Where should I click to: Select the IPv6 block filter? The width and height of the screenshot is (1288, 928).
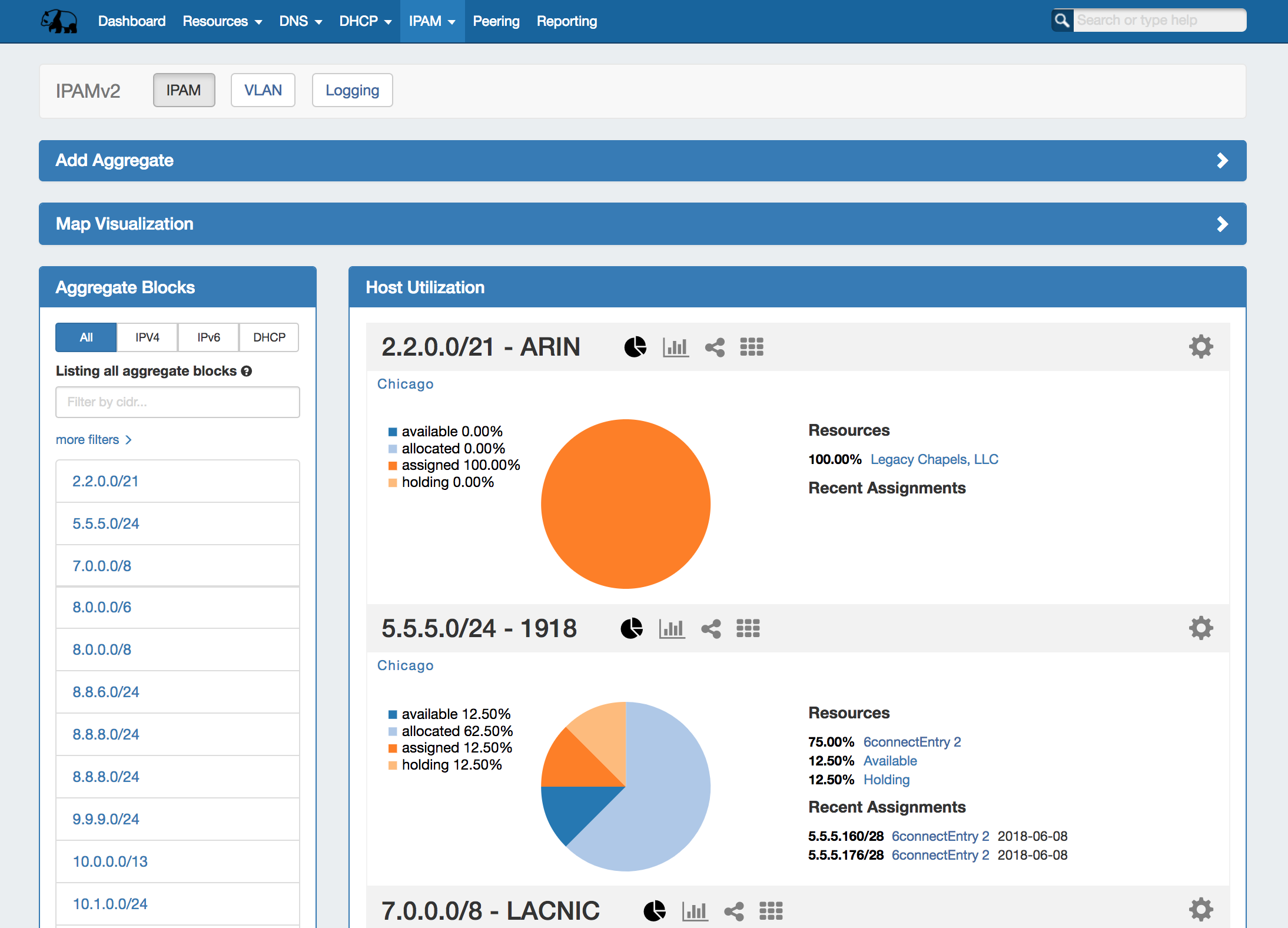[208, 337]
